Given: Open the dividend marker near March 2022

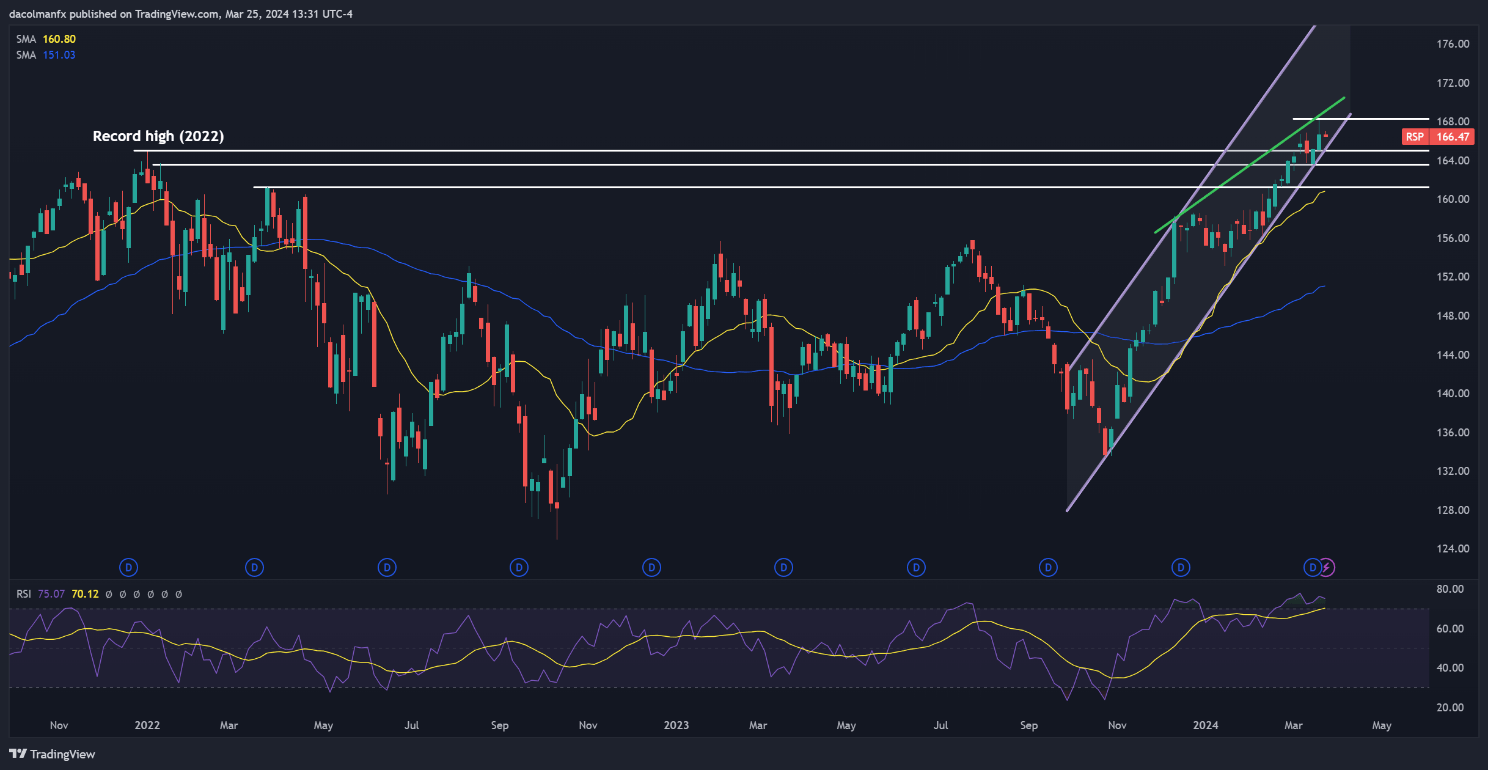Looking at the screenshot, I should click(x=255, y=567).
